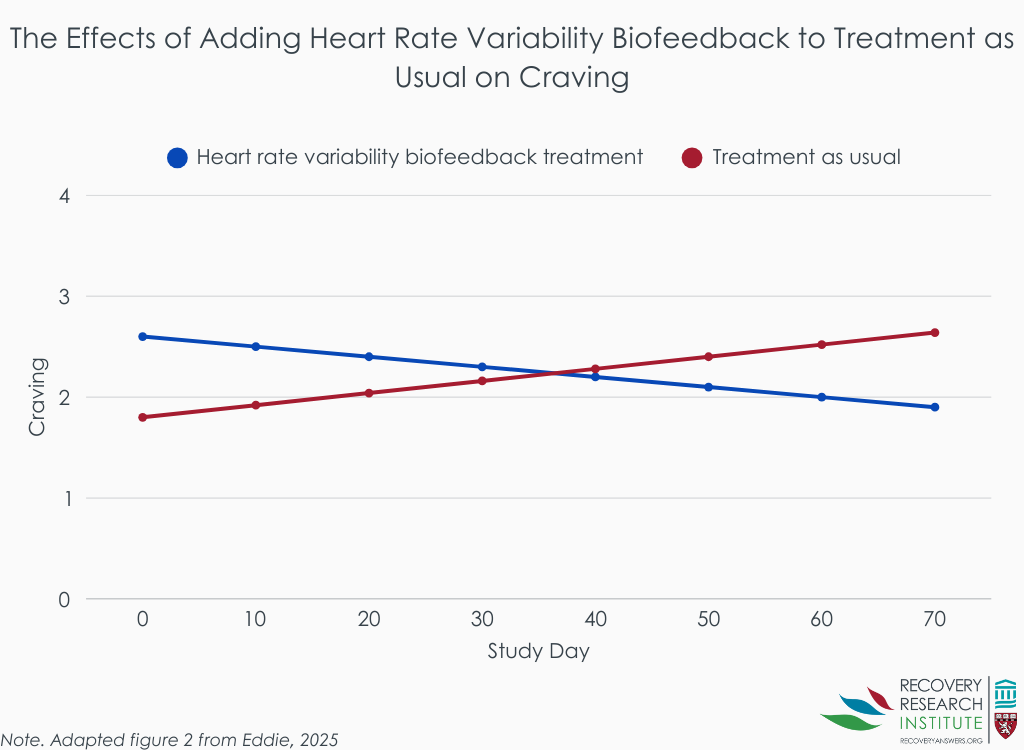Select the blue data point at day 0
Viewport: 1024px width, 750px height.
coord(143,336)
